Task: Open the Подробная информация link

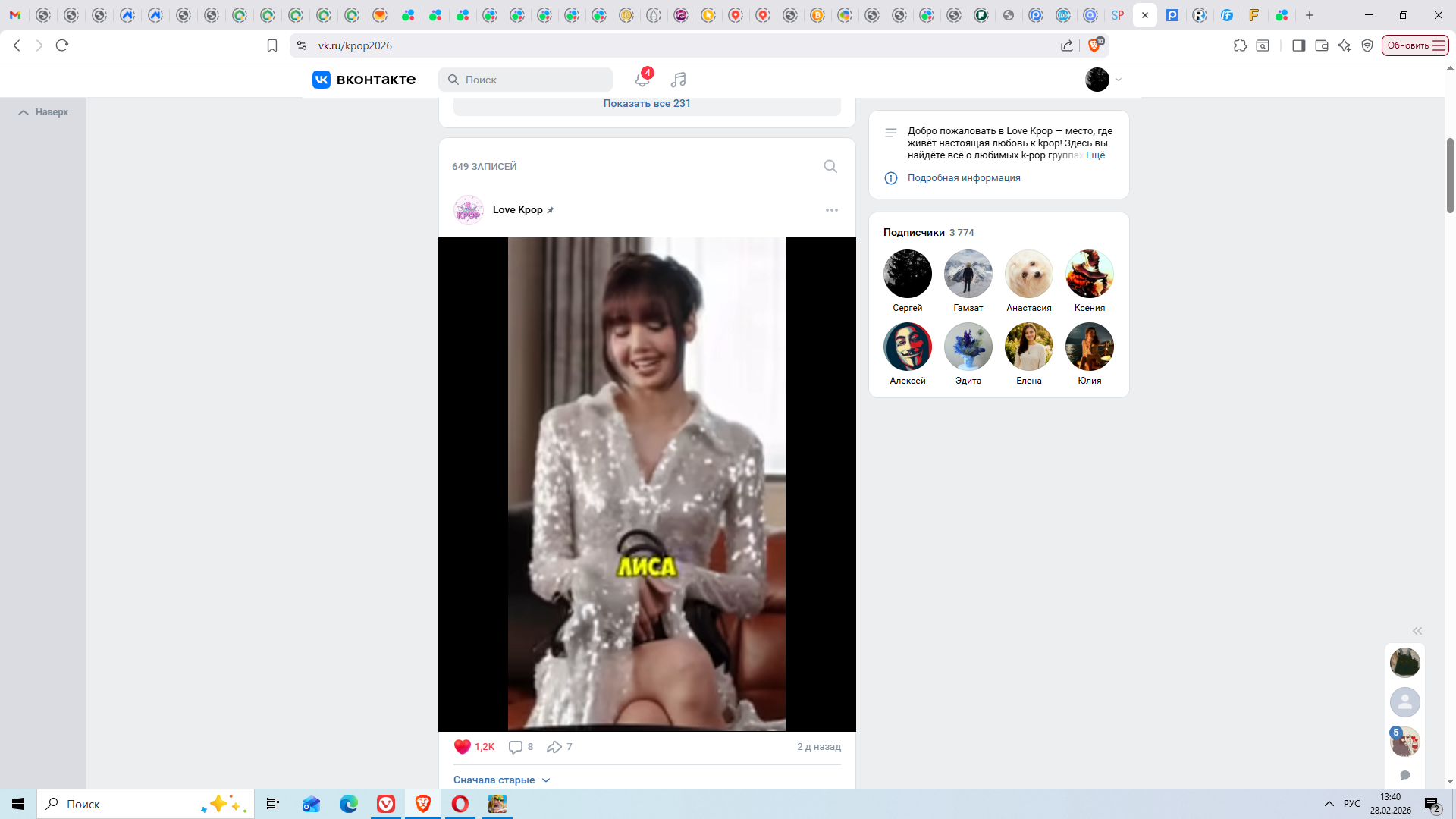Action: click(964, 178)
